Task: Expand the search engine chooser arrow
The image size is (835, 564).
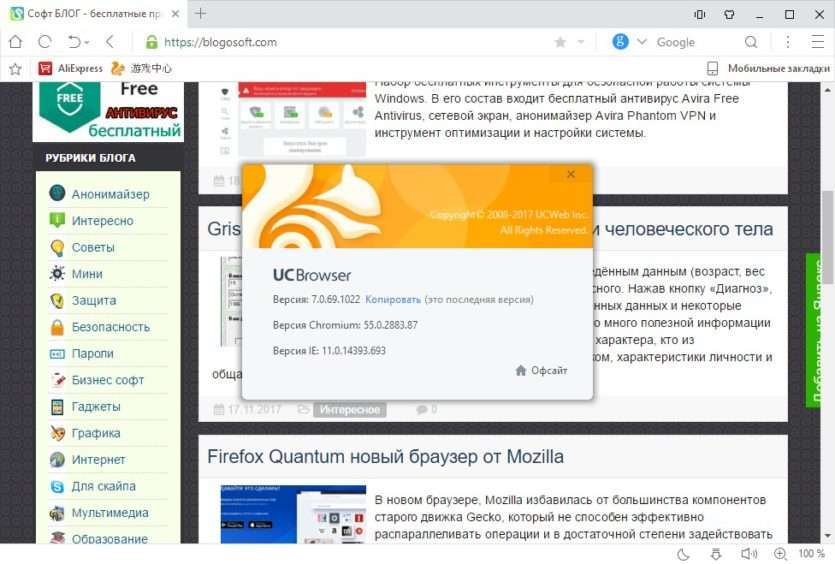Action: point(642,42)
